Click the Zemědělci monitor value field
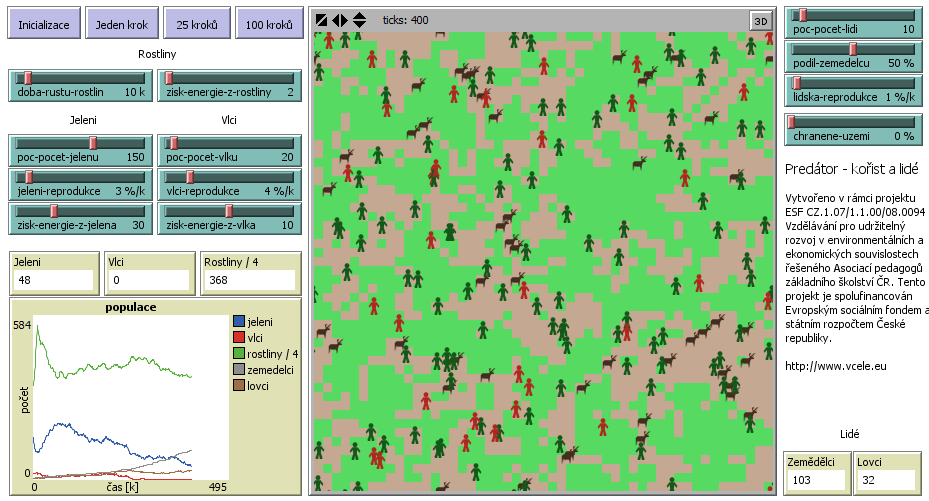This screenshot has width=929, height=501. (x=816, y=480)
